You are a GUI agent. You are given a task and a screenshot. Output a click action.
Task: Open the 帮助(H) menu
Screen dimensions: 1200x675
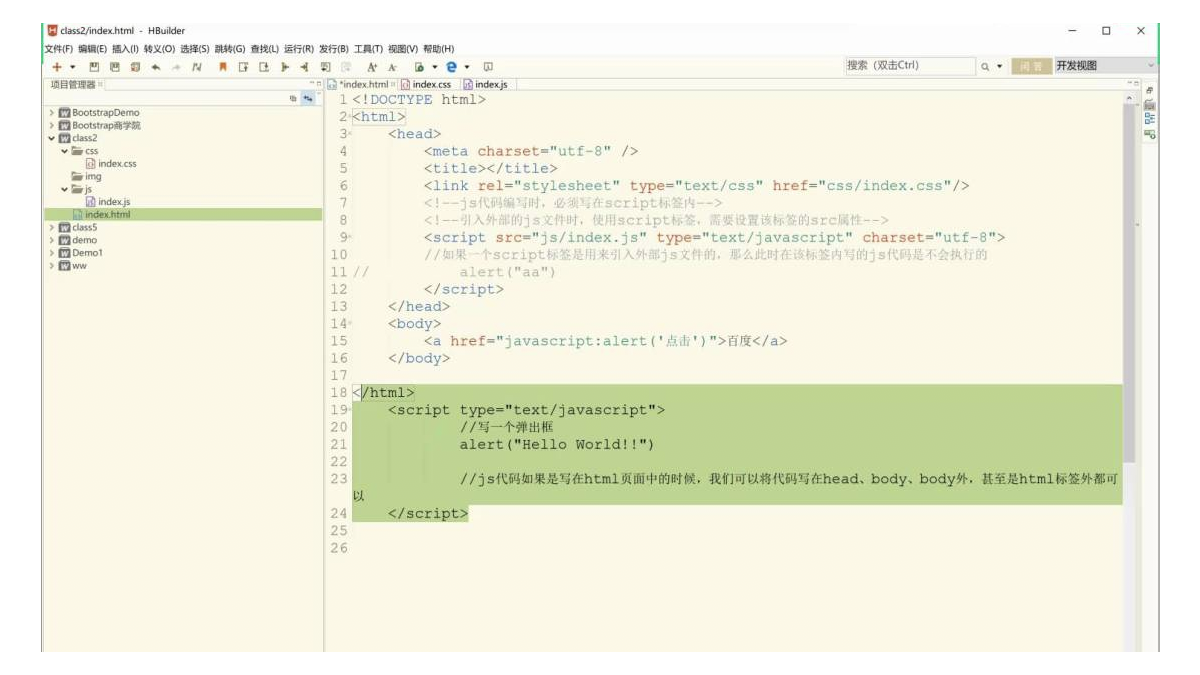point(439,48)
